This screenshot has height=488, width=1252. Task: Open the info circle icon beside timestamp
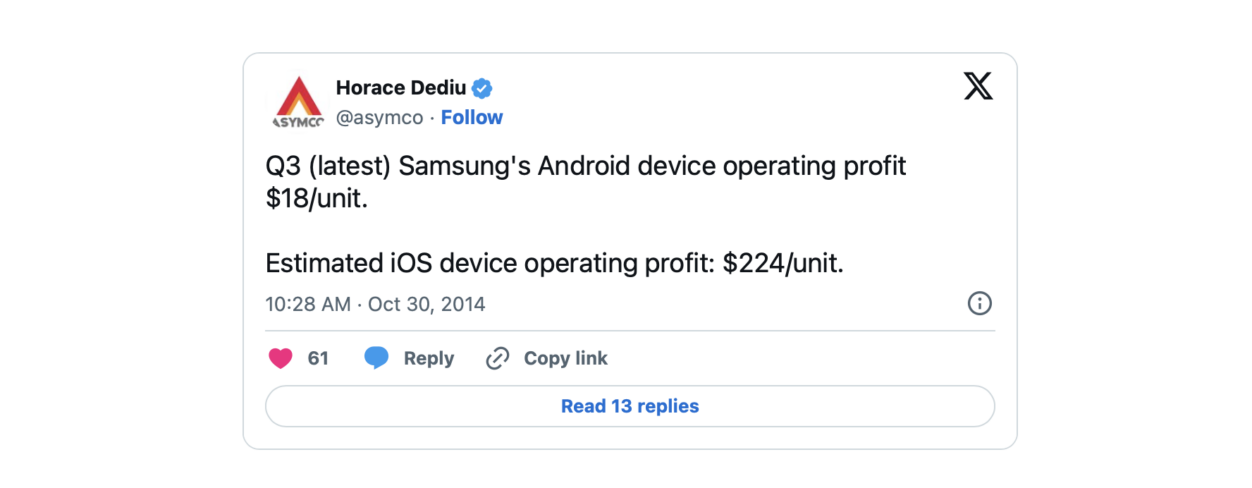pos(980,303)
